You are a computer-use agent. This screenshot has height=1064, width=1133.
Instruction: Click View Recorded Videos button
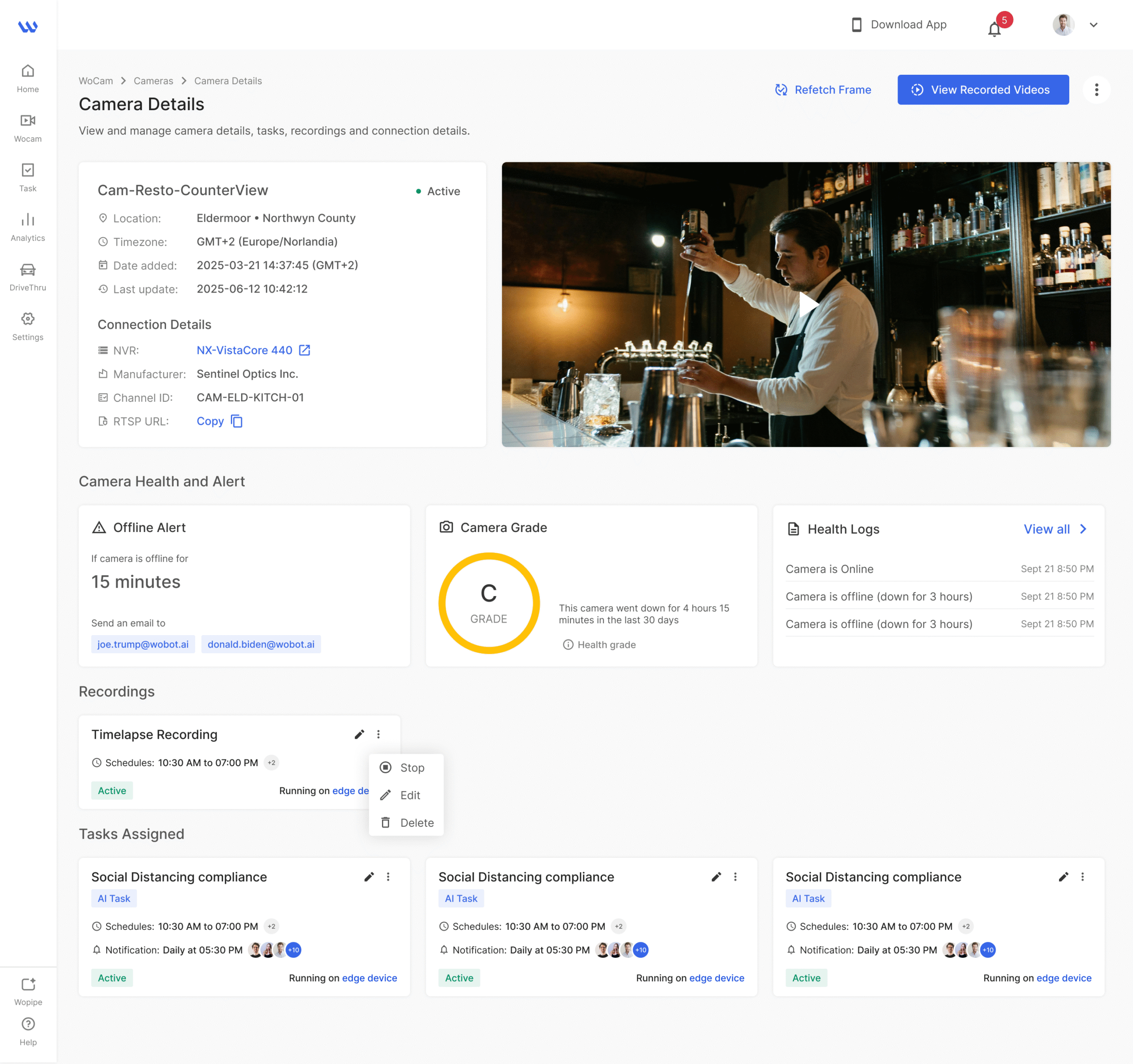pyautogui.click(x=983, y=89)
